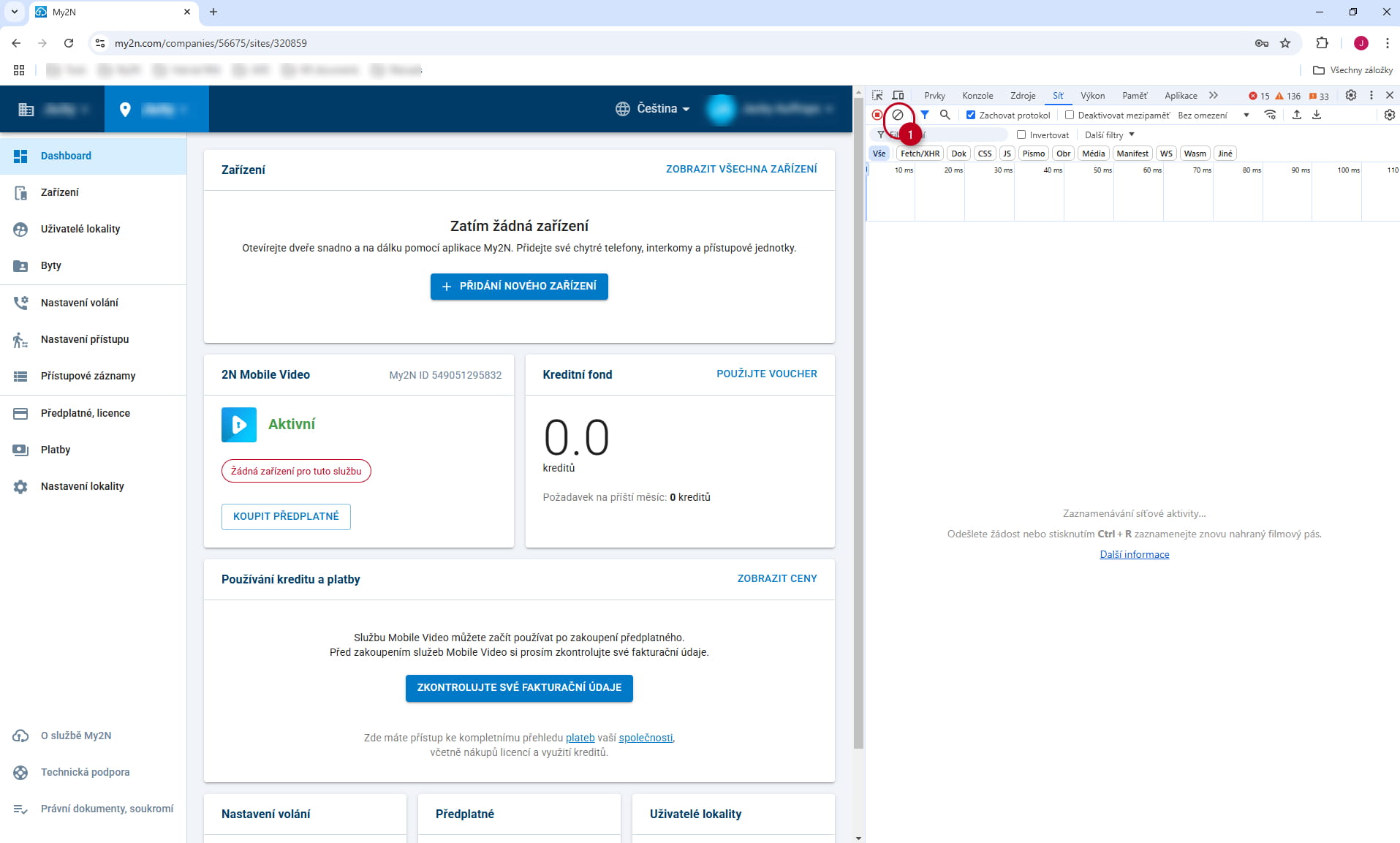This screenshot has height=843, width=1400.
Task: Click the Použijte voucher link
Action: [x=767, y=374]
